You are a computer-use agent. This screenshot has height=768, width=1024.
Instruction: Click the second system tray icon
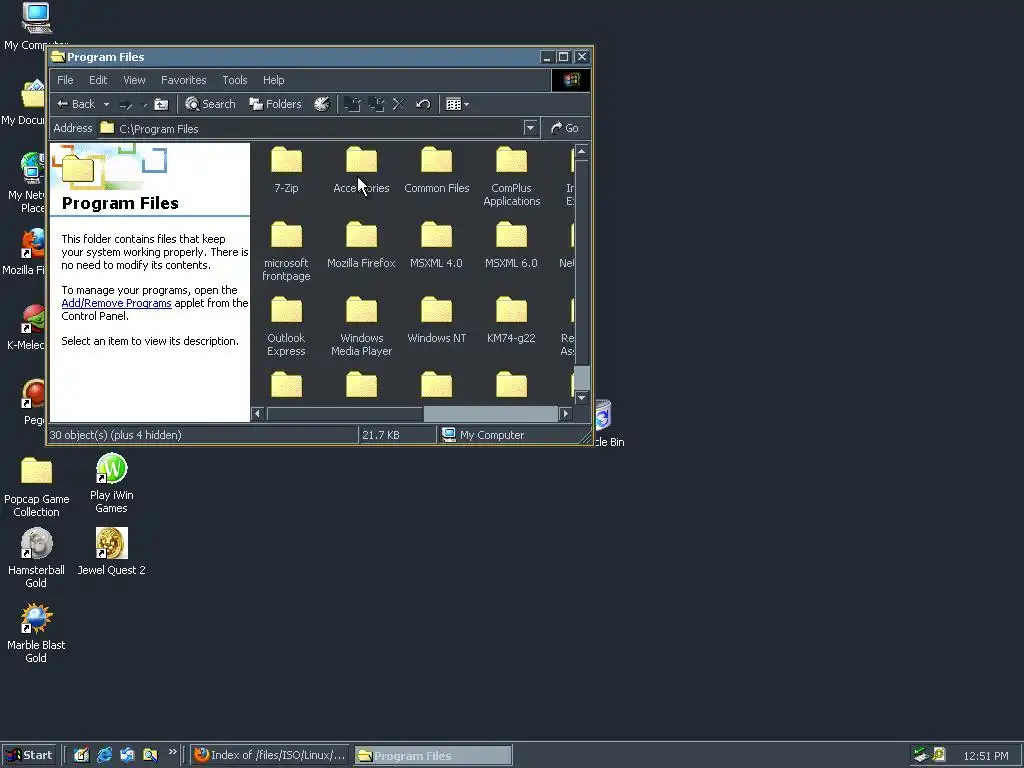click(x=938, y=754)
